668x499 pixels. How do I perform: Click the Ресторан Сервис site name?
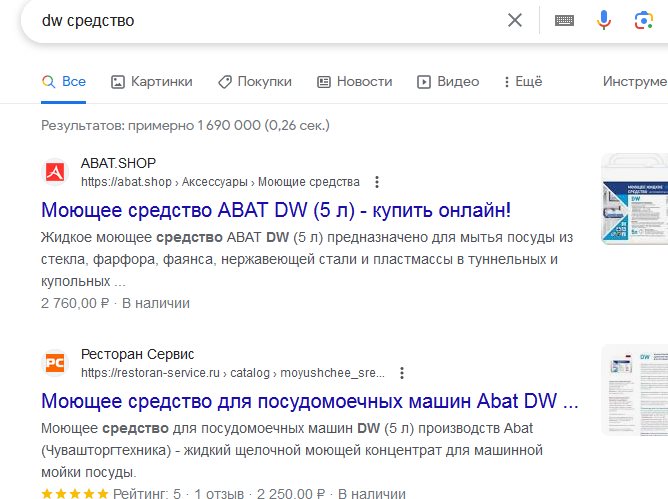pyautogui.click(x=137, y=354)
